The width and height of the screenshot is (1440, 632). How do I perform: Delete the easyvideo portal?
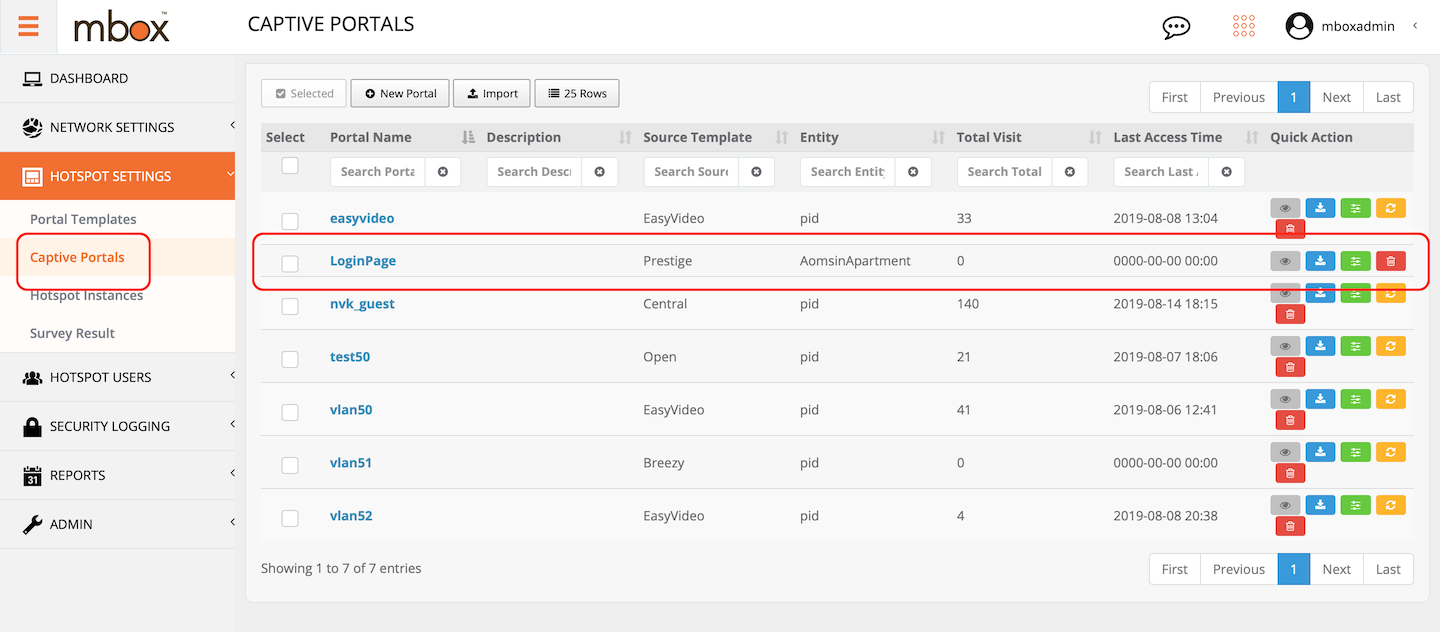[1290, 229]
